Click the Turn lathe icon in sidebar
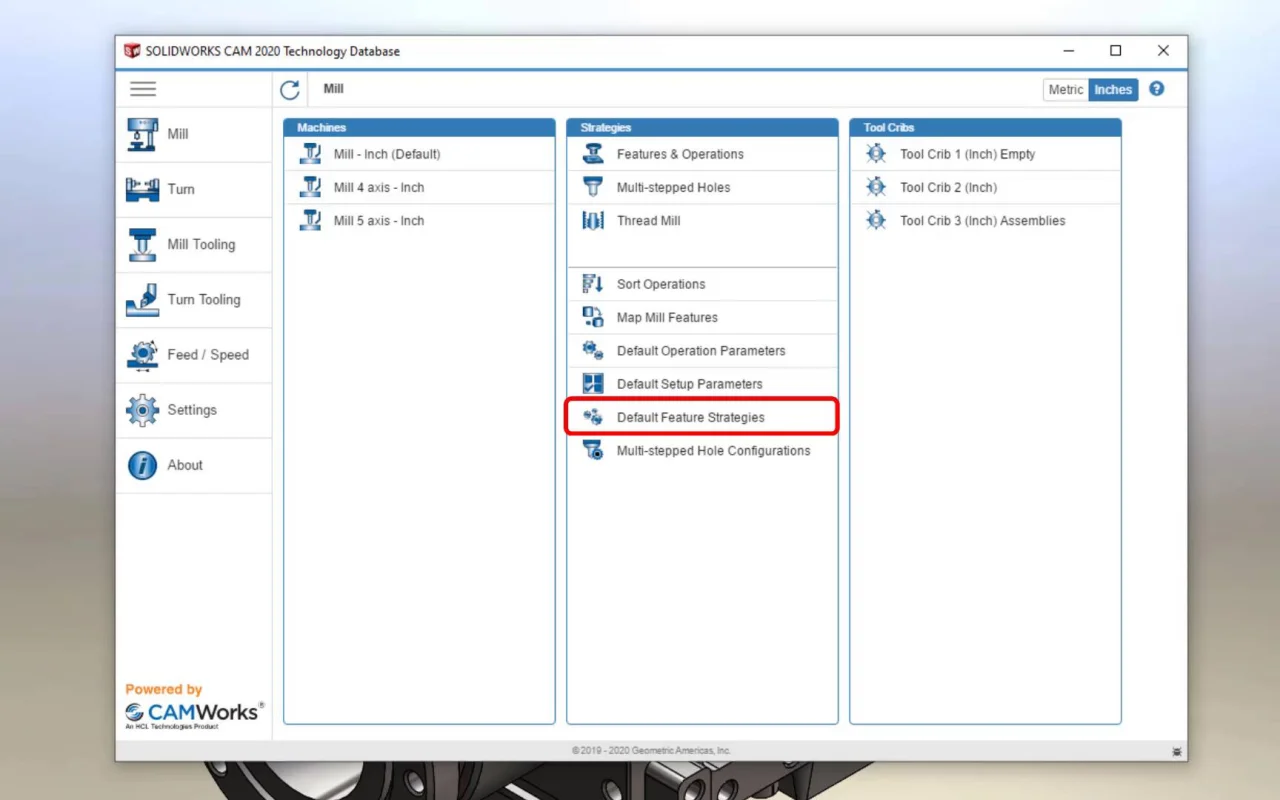Image resolution: width=1280 pixels, height=800 pixels. pyautogui.click(x=142, y=189)
